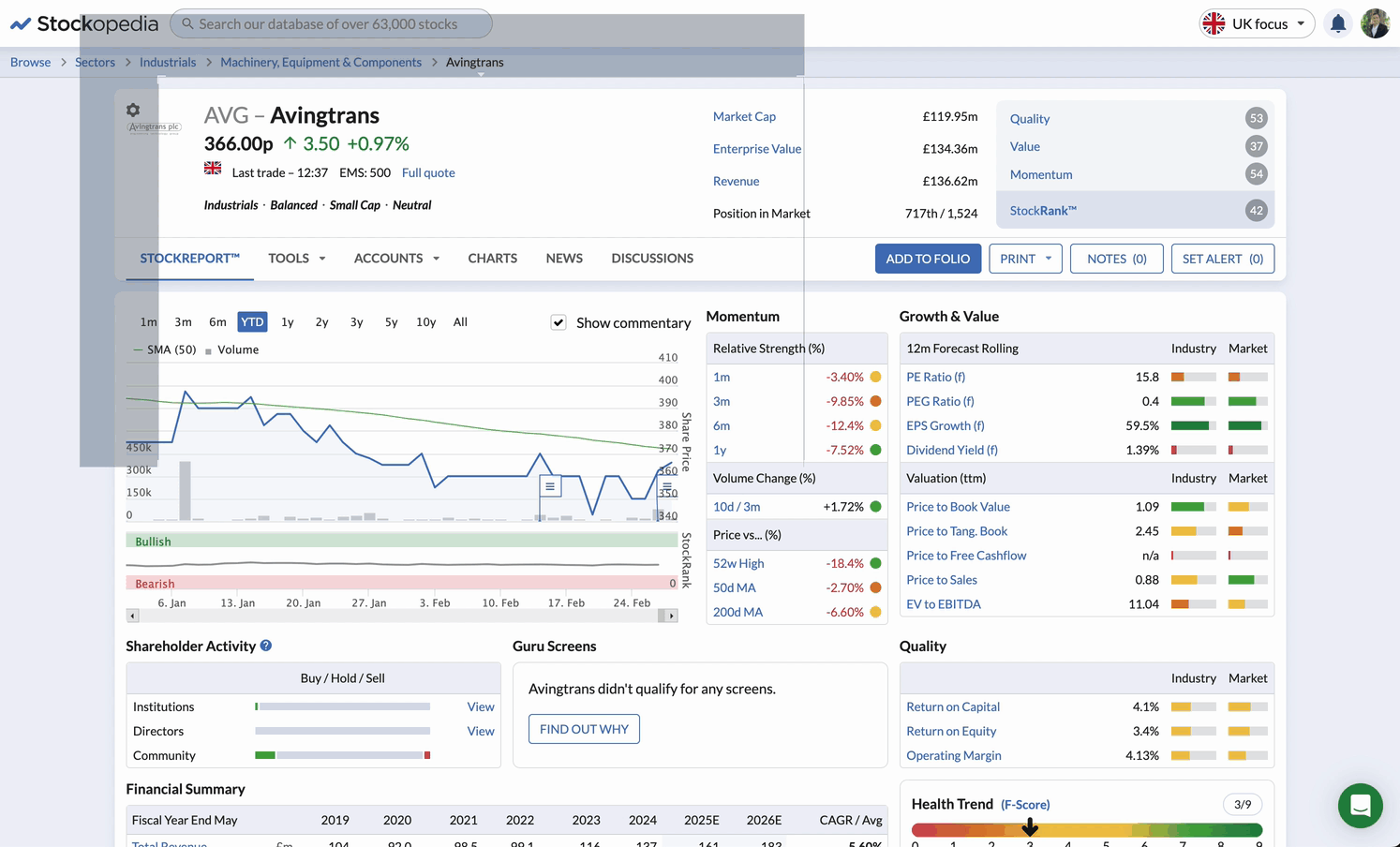Click the Health Trend F-Score slider bar

(1087, 830)
